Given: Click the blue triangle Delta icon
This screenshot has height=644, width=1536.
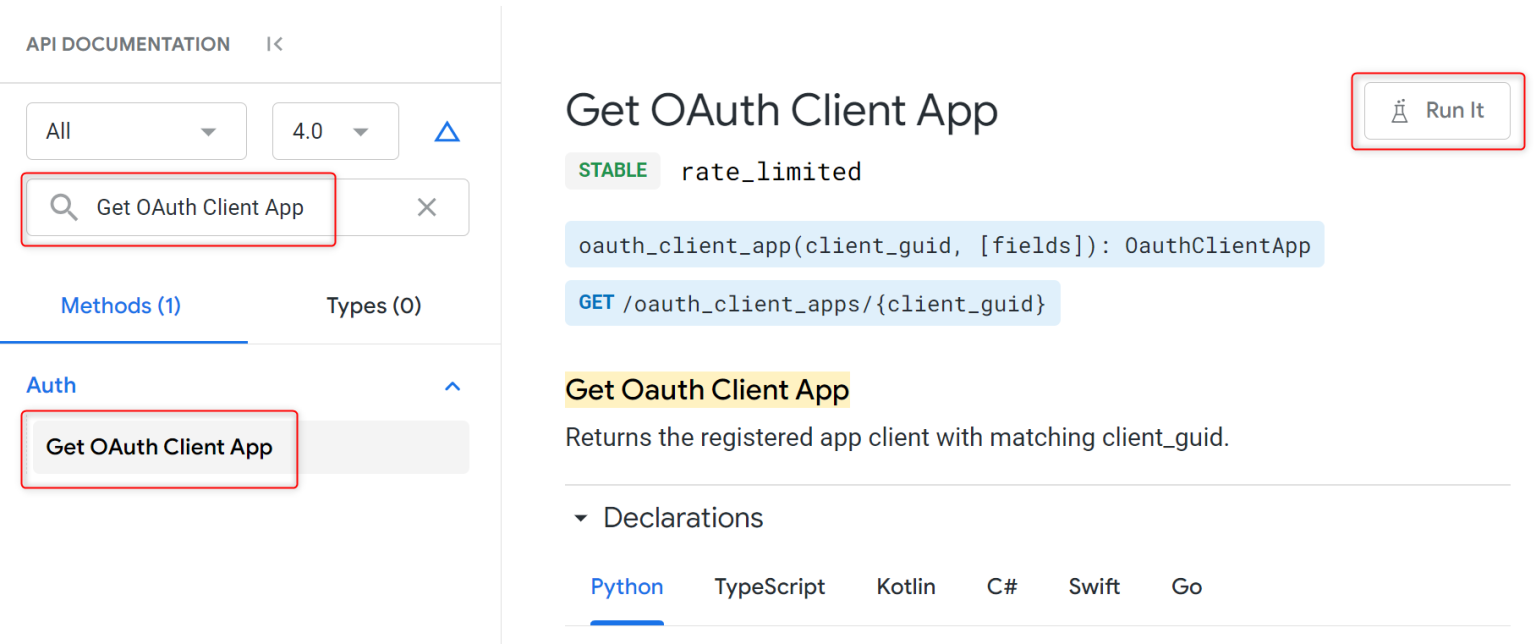Looking at the screenshot, I should [x=446, y=131].
